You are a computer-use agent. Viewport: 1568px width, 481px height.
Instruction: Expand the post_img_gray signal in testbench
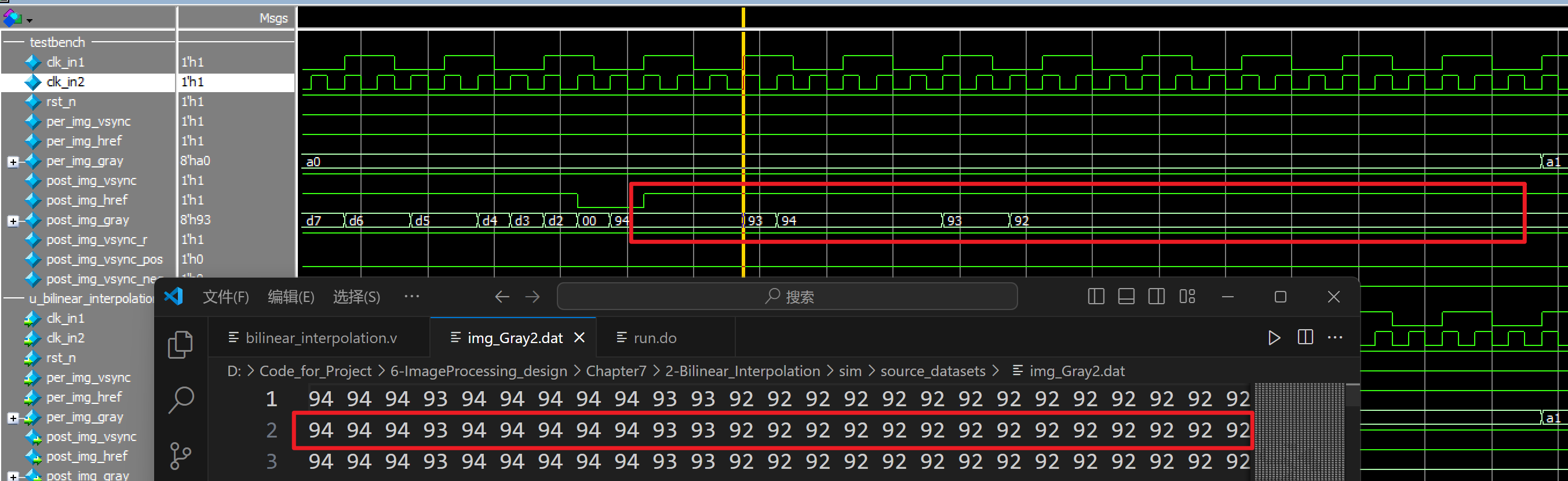click(13, 220)
